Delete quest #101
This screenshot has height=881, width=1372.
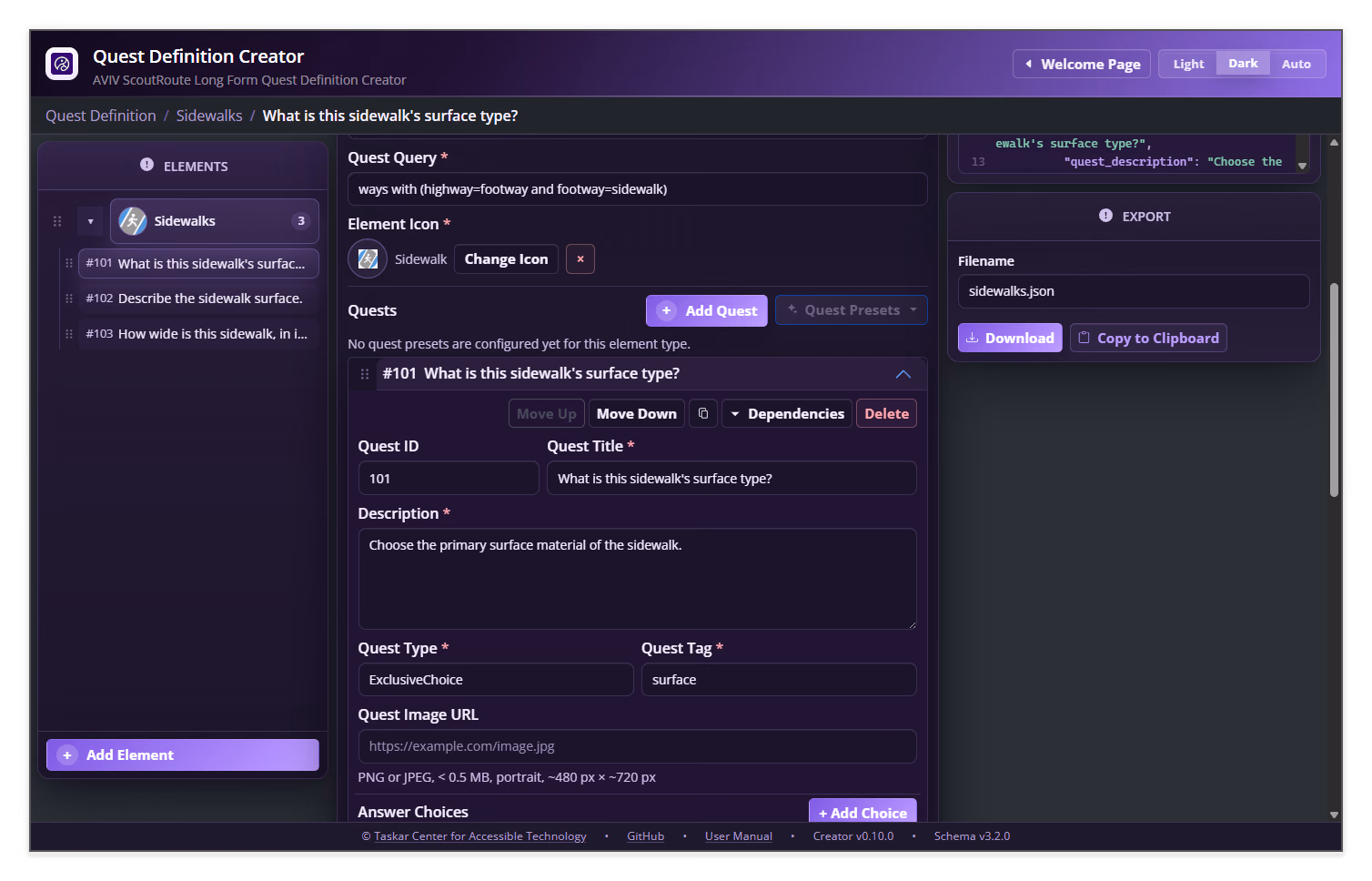[x=886, y=414]
